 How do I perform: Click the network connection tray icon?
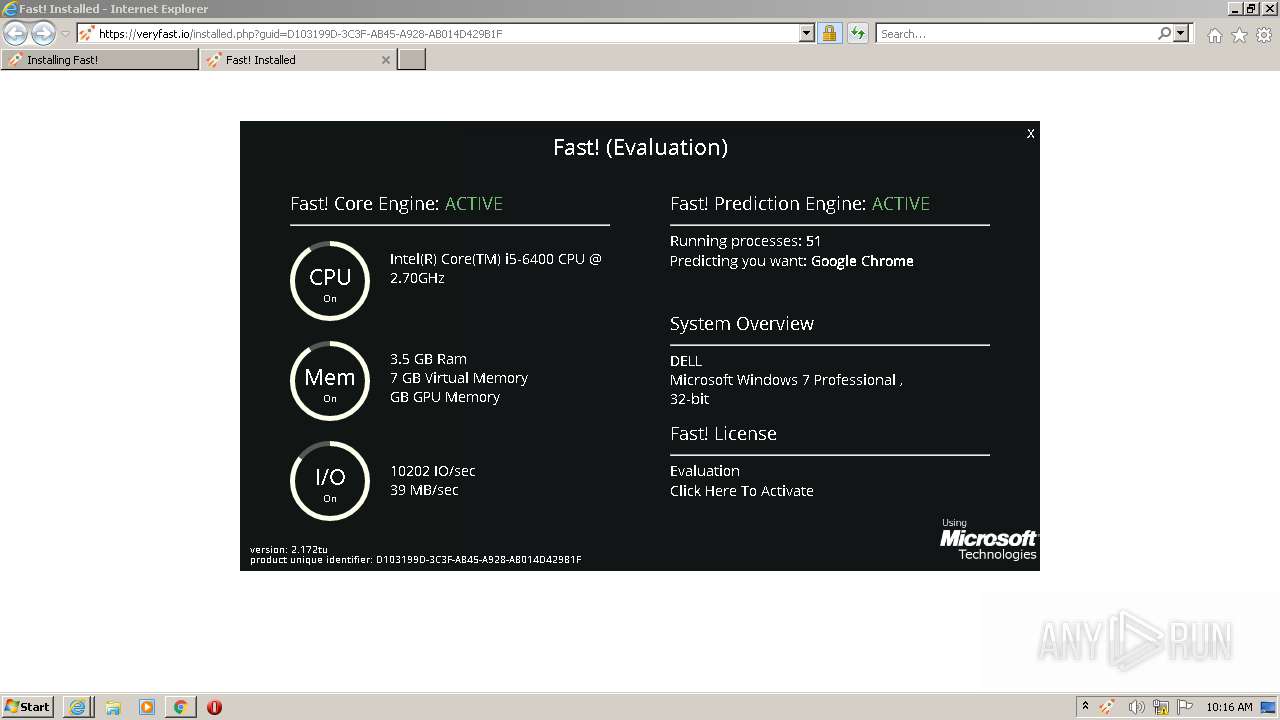(1161, 707)
